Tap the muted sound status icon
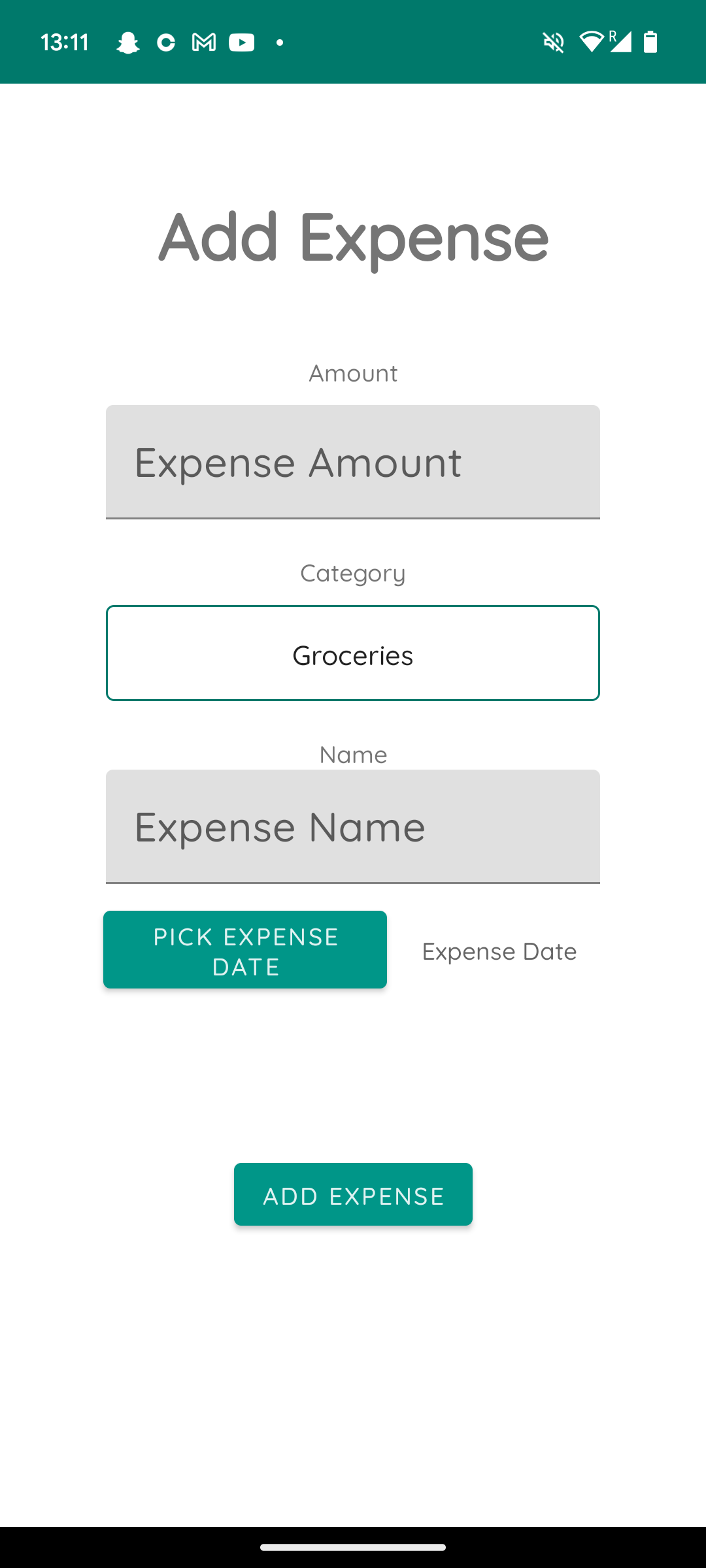Screen dimensions: 706x1568 point(554,43)
